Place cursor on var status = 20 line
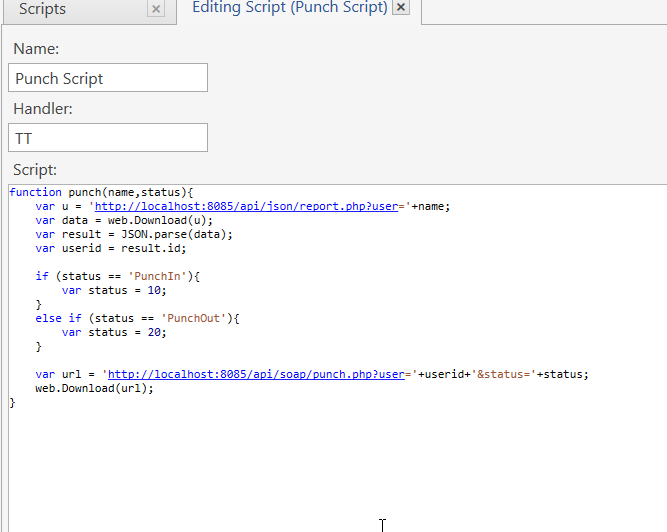The height and width of the screenshot is (532, 667). click(x=113, y=332)
